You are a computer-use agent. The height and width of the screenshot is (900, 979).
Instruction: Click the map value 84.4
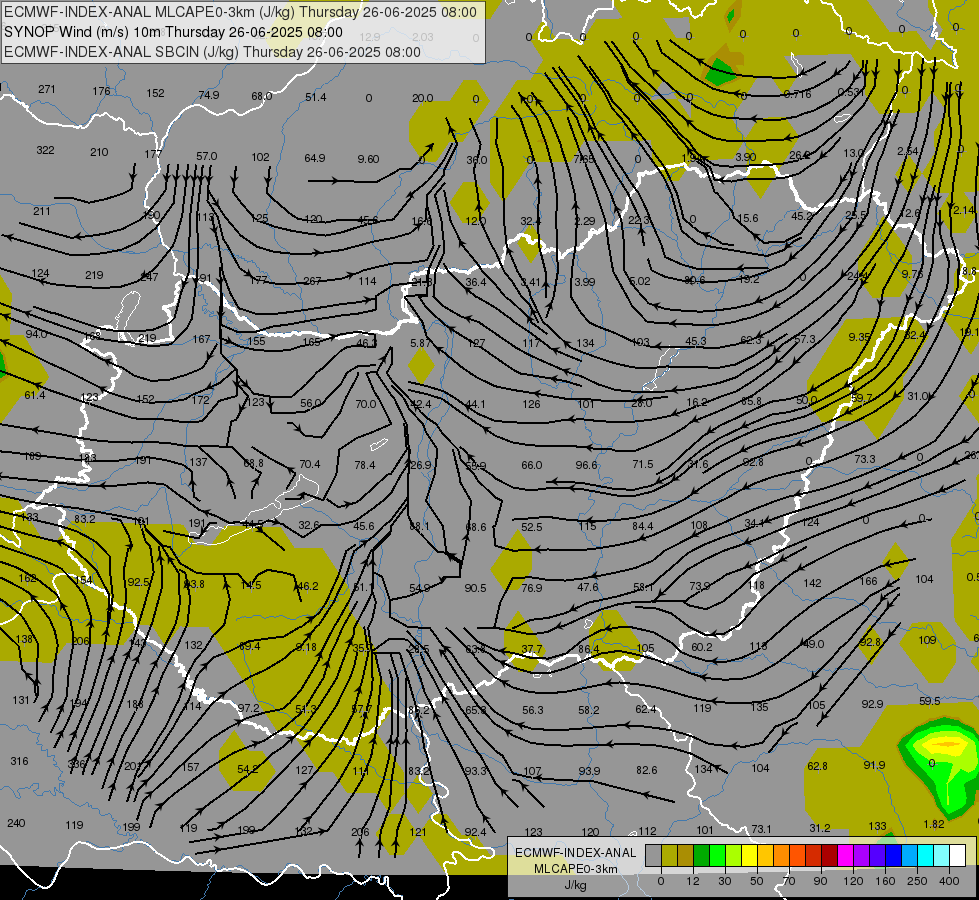(642, 527)
